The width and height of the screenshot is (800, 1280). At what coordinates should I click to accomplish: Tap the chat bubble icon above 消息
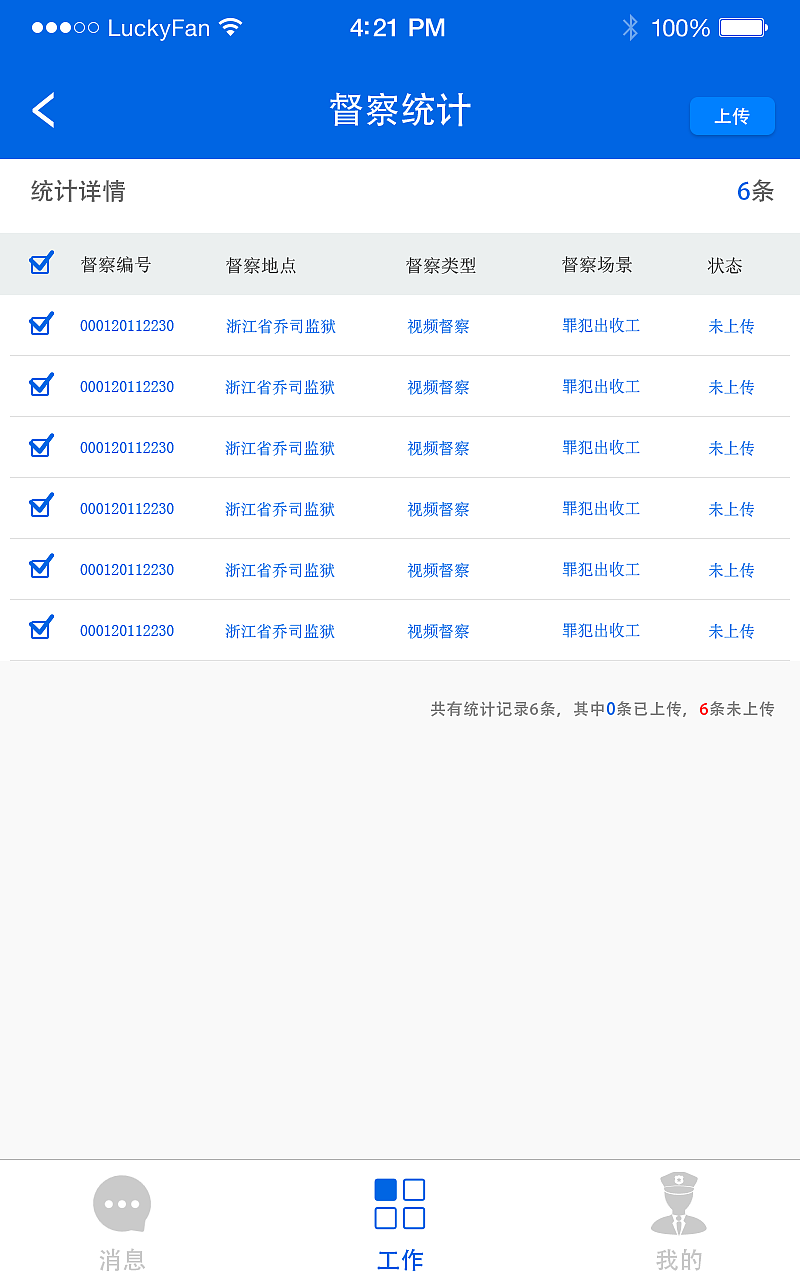click(122, 1204)
